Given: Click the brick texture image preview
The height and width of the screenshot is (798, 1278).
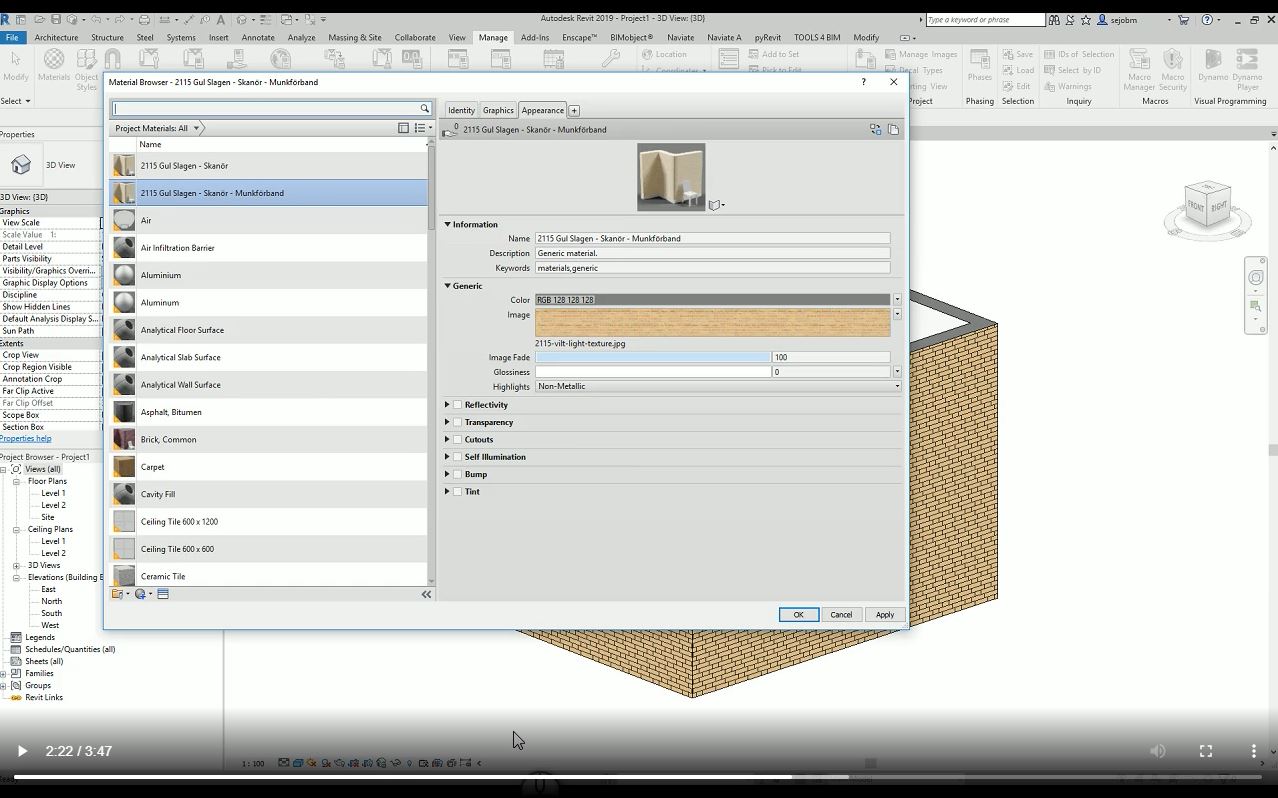Looking at the screenshot, I should [x=712, y=322].
